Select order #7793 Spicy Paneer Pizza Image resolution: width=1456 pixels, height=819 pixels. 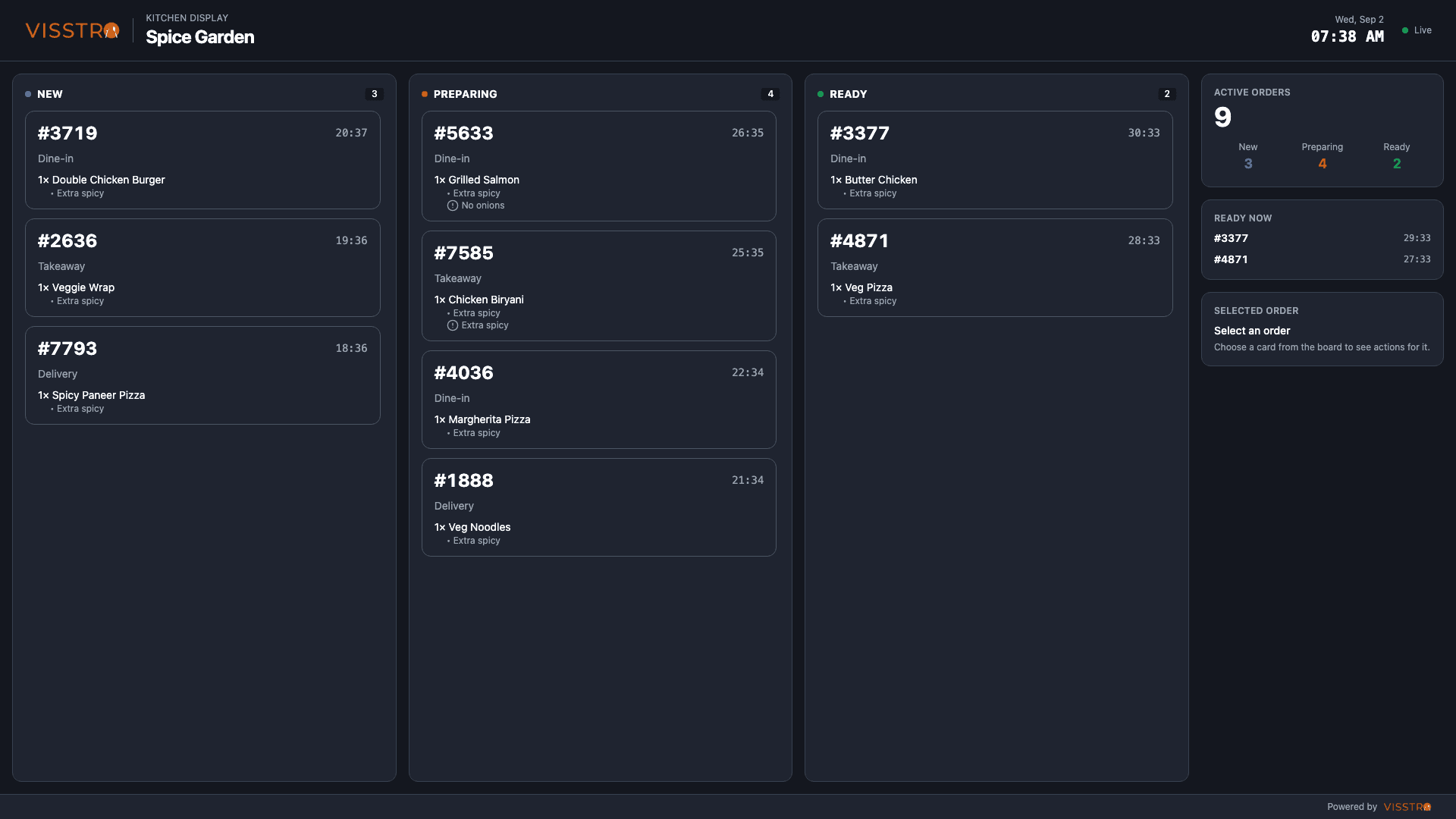click(202, 375)
